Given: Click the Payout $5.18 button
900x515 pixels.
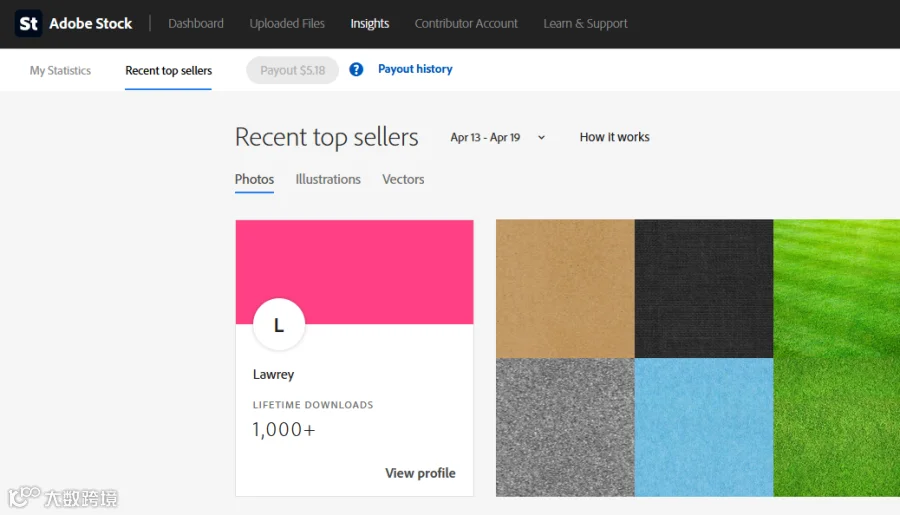Looking at the screenshot, I should [x=293, y=70].
